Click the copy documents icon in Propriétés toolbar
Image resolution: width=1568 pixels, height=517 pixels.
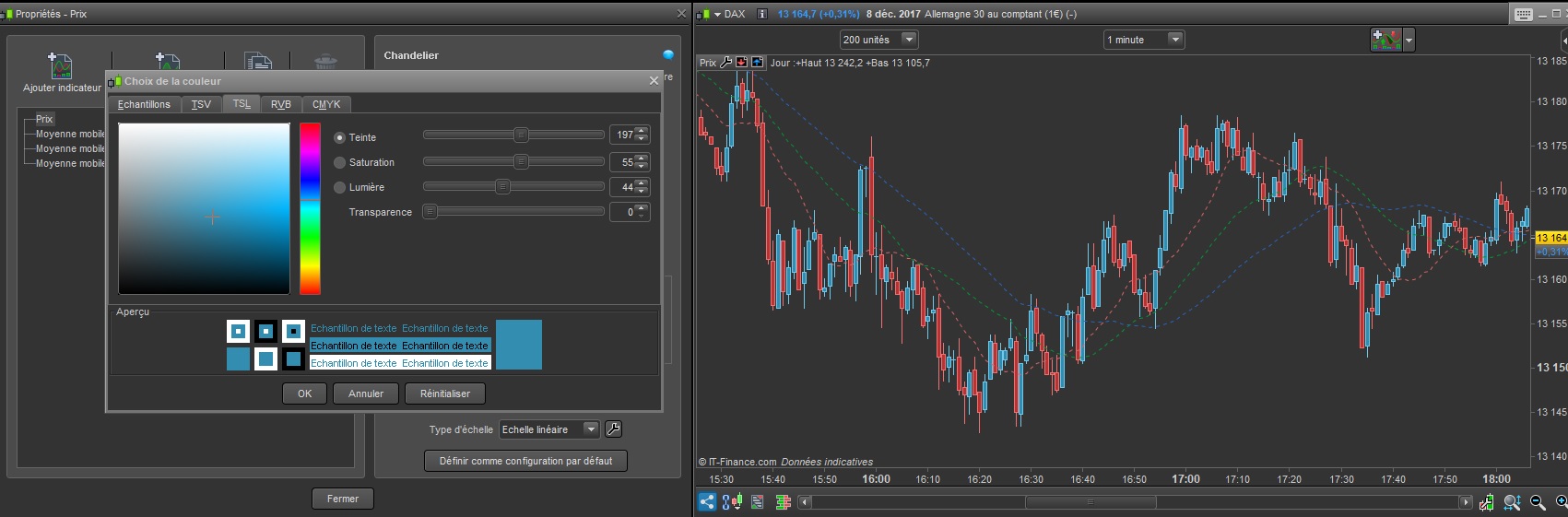258,62
